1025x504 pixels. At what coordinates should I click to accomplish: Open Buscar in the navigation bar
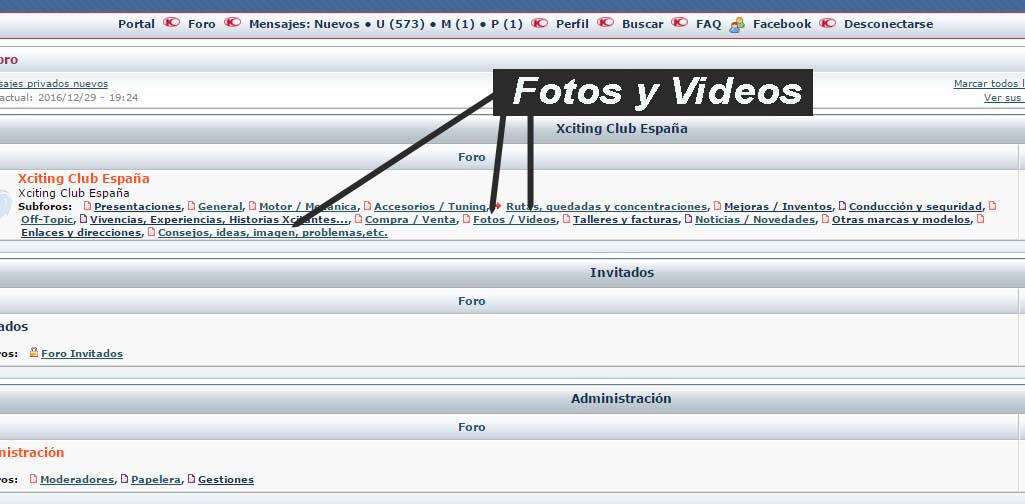[x=642, y=24]
